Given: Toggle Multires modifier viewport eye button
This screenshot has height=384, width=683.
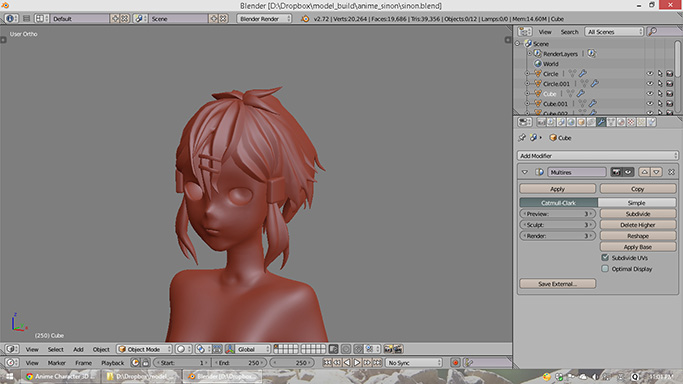Looking at the screenshot, I should (x=628, y=172).
